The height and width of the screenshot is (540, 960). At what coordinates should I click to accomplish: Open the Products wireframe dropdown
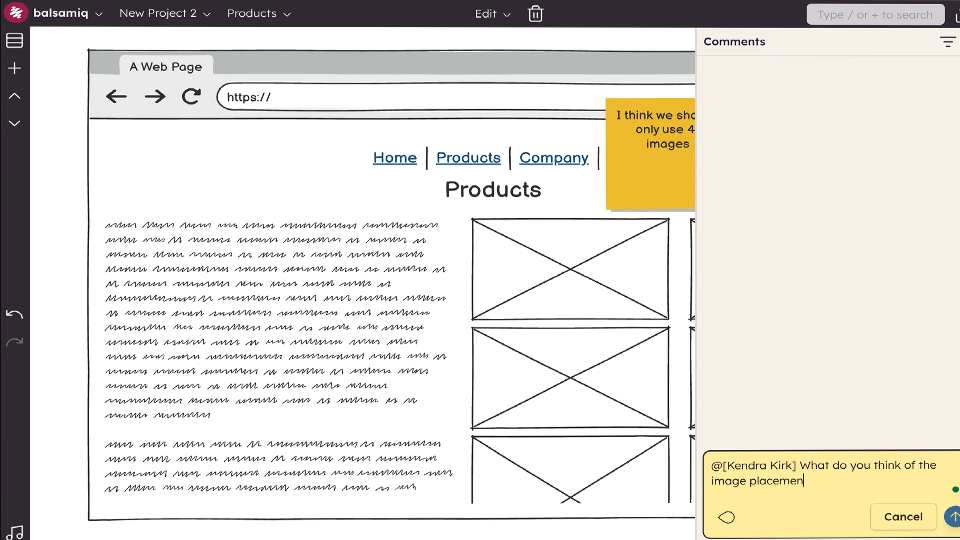258,13
